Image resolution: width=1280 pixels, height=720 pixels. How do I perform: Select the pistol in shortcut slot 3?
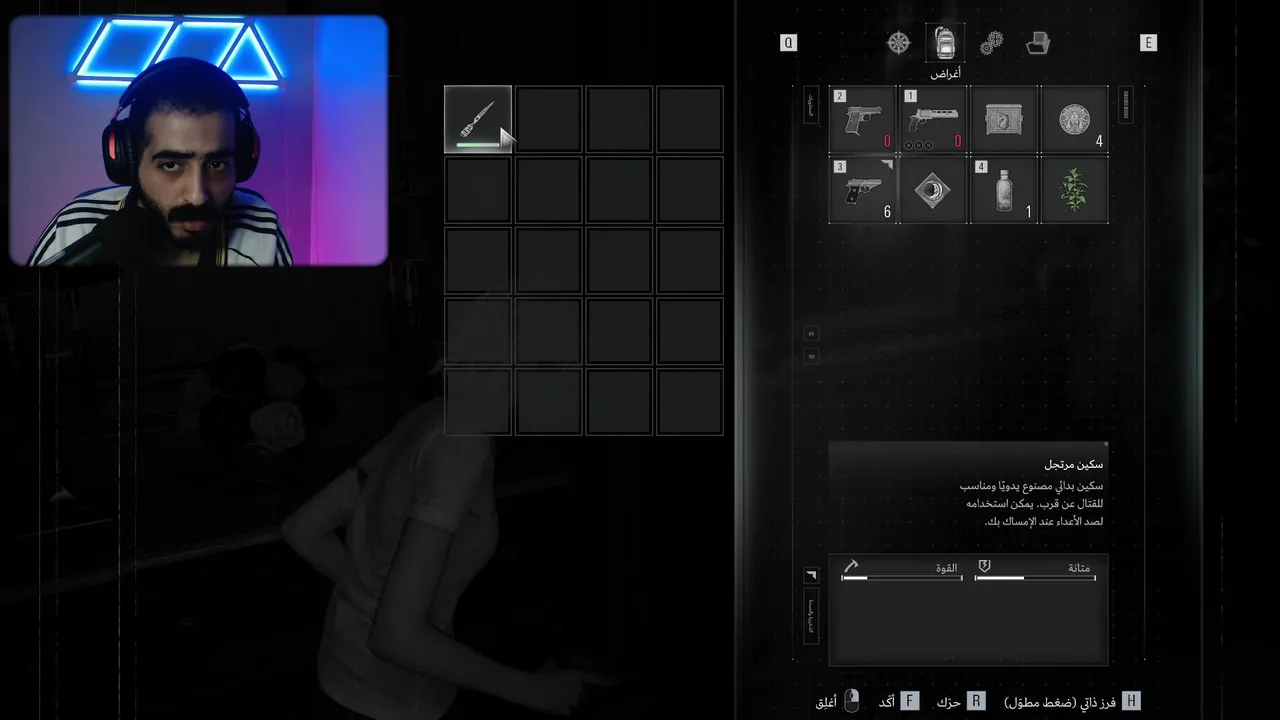click(863, 189)
